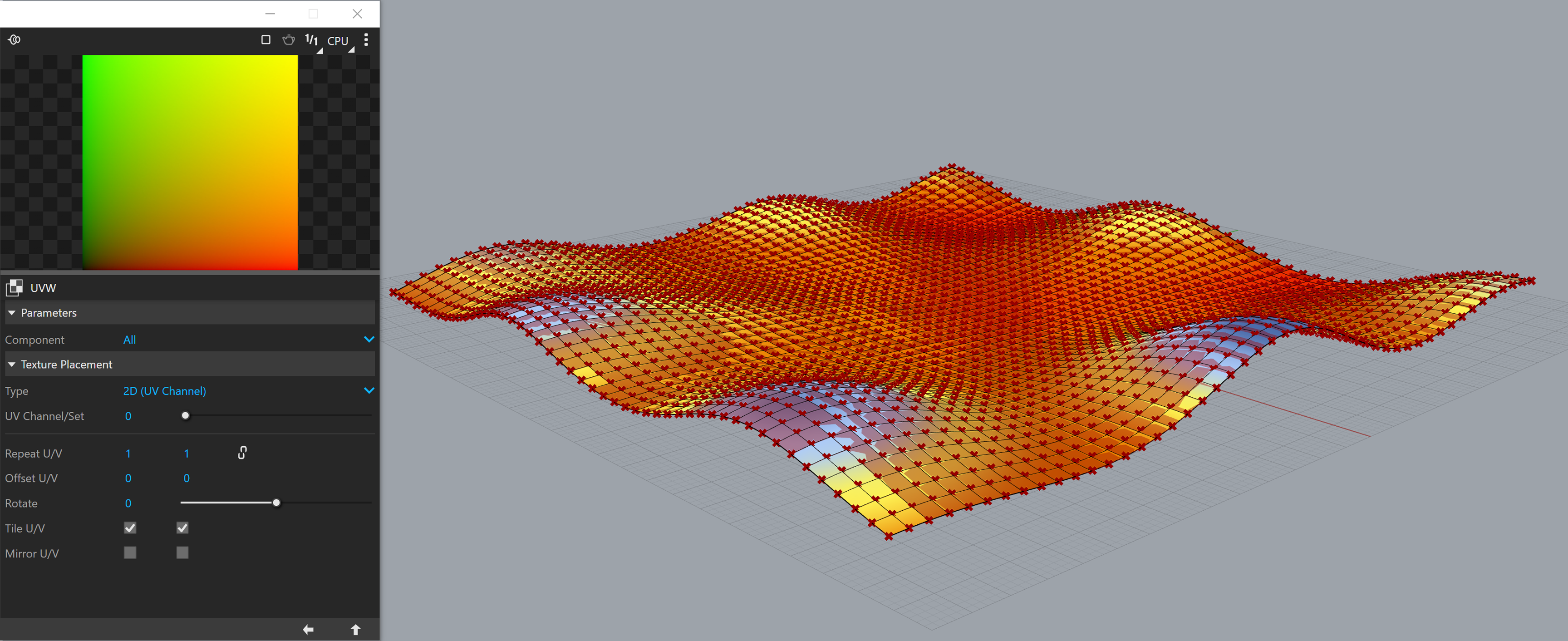Click the teapot preview scene icon

[289, 39]
